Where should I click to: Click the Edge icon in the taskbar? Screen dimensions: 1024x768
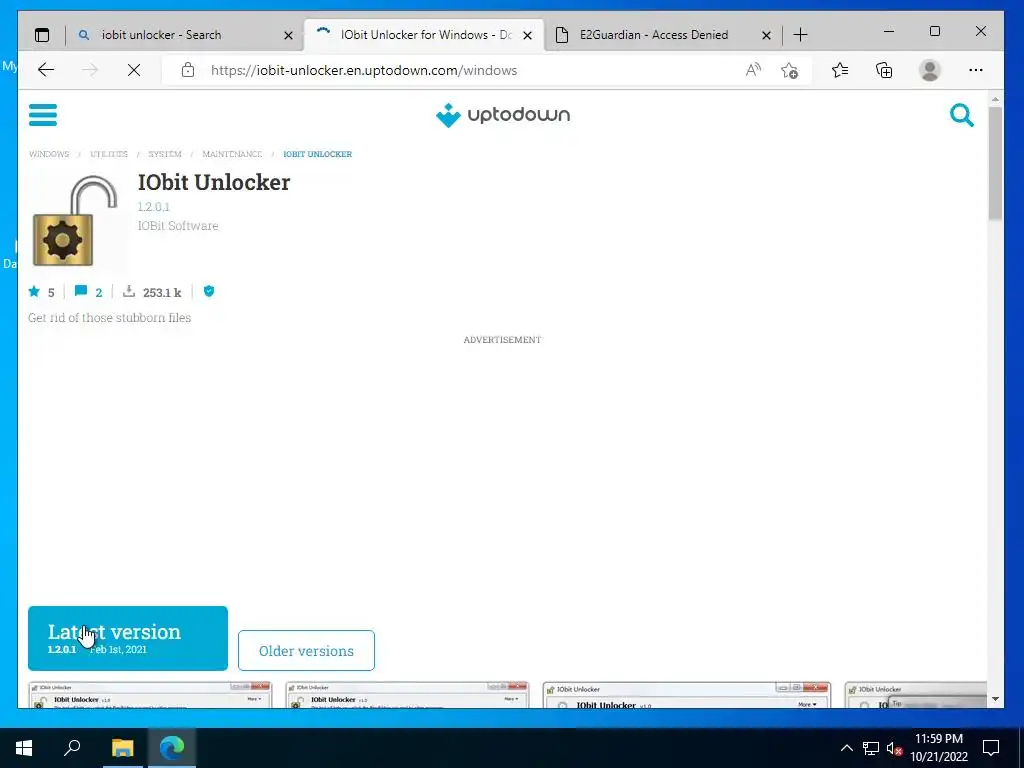click(172, 748)
